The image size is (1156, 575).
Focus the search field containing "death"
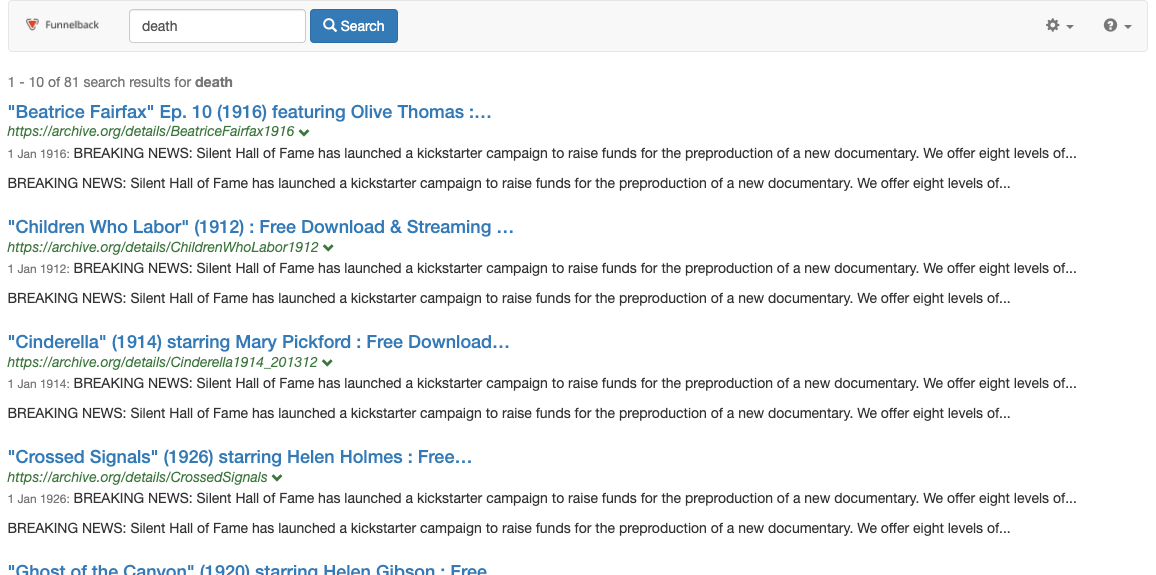click(x=217, y=26)
